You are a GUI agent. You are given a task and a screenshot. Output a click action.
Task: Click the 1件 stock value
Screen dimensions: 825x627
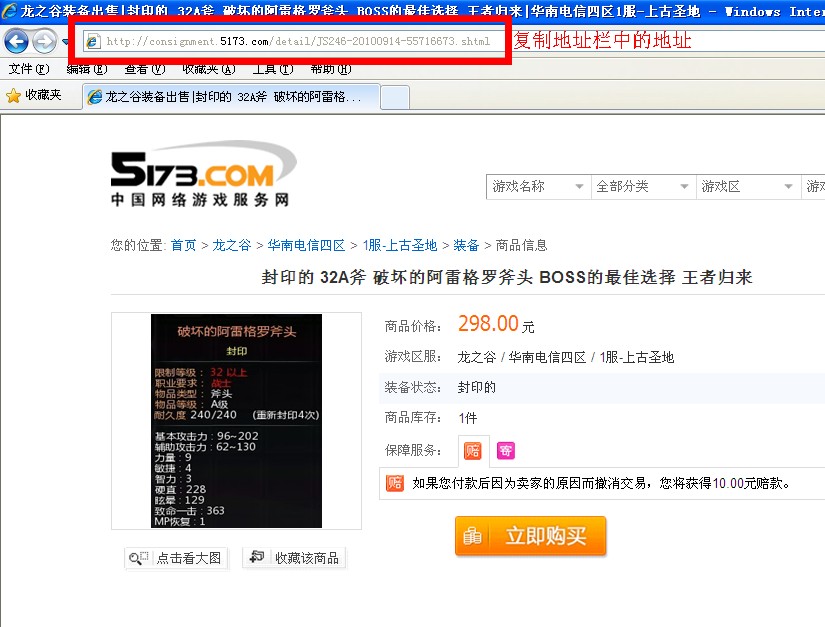(468, 418)
